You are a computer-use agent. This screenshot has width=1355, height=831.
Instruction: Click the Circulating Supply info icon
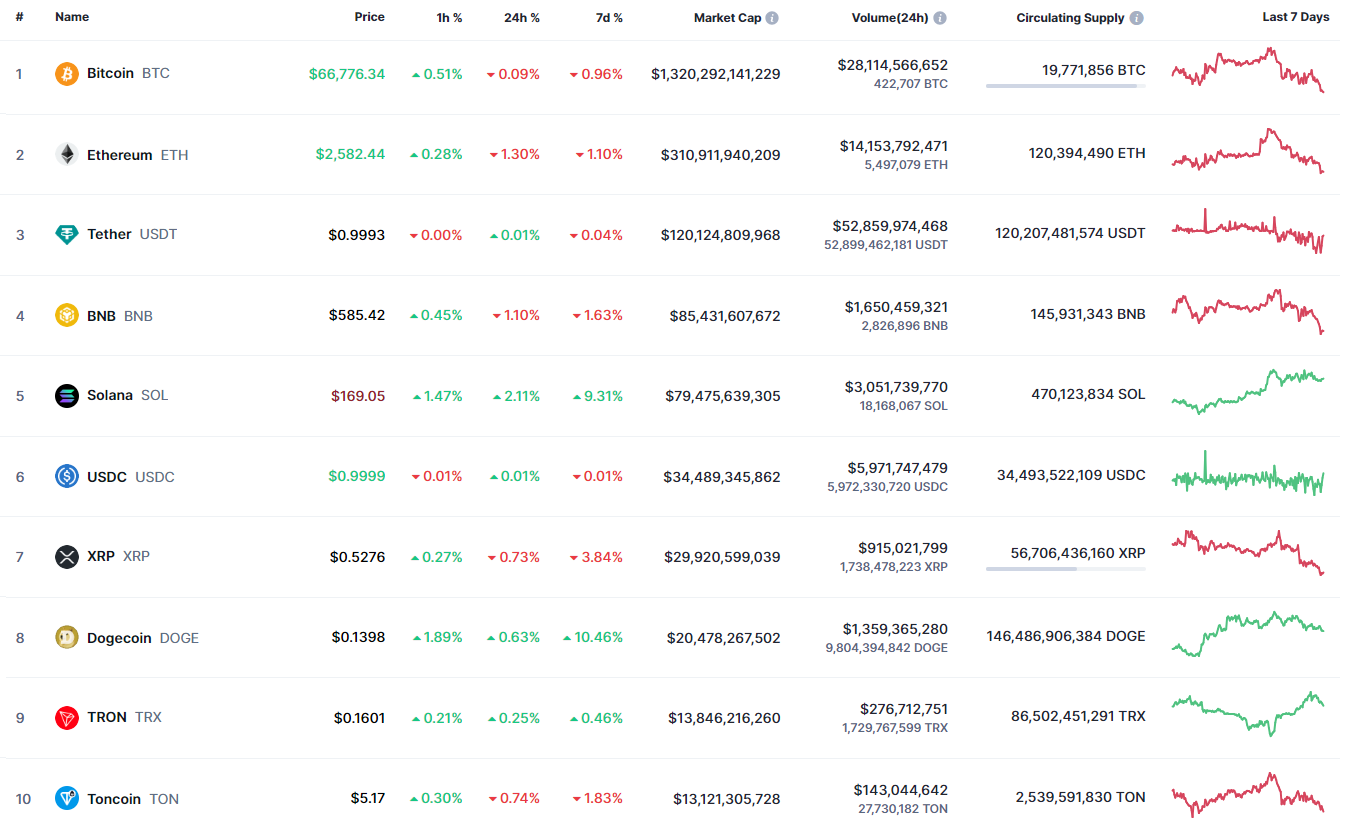click(x=1137, y=18)
